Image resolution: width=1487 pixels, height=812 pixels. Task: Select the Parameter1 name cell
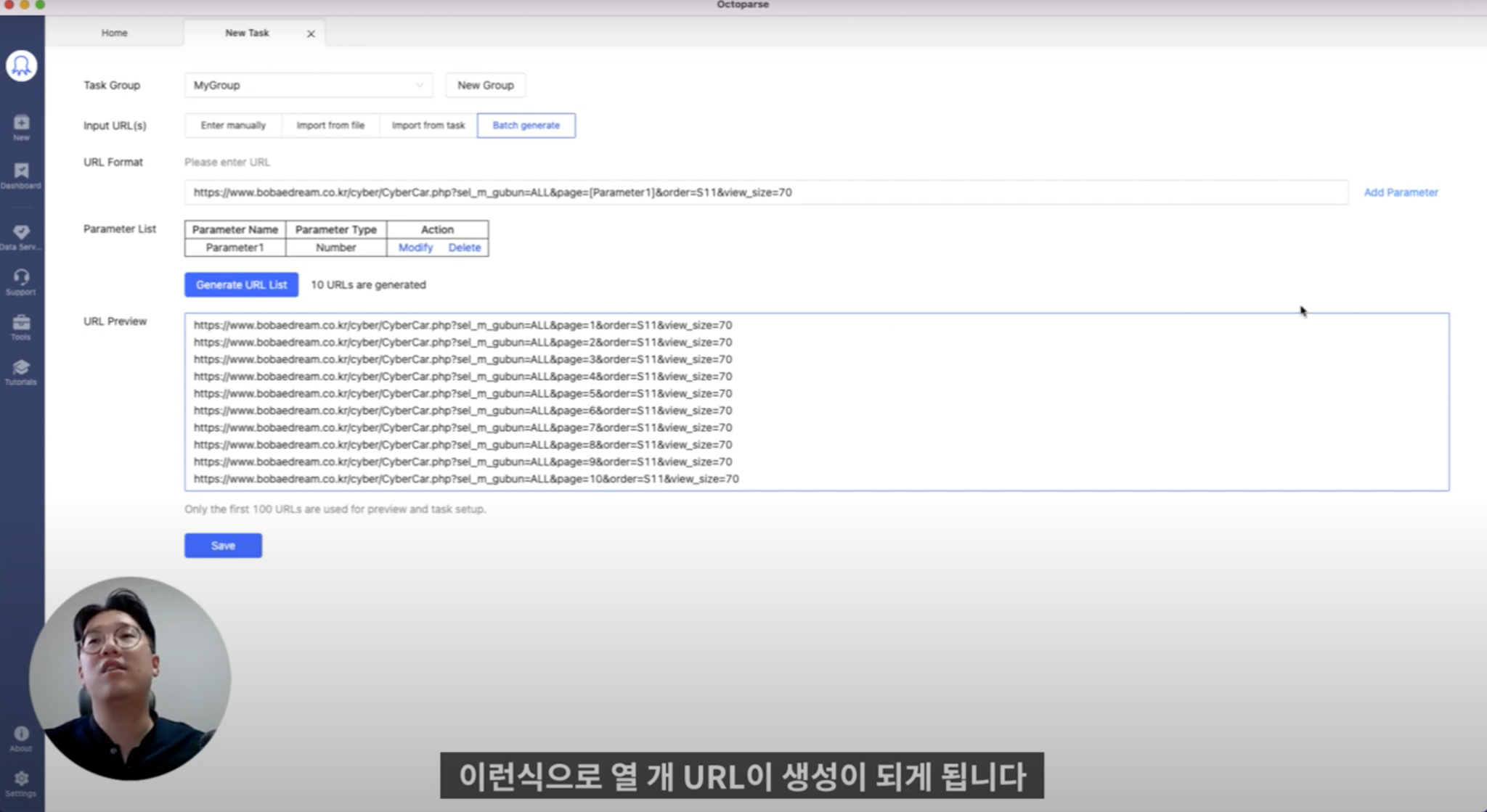235,247
